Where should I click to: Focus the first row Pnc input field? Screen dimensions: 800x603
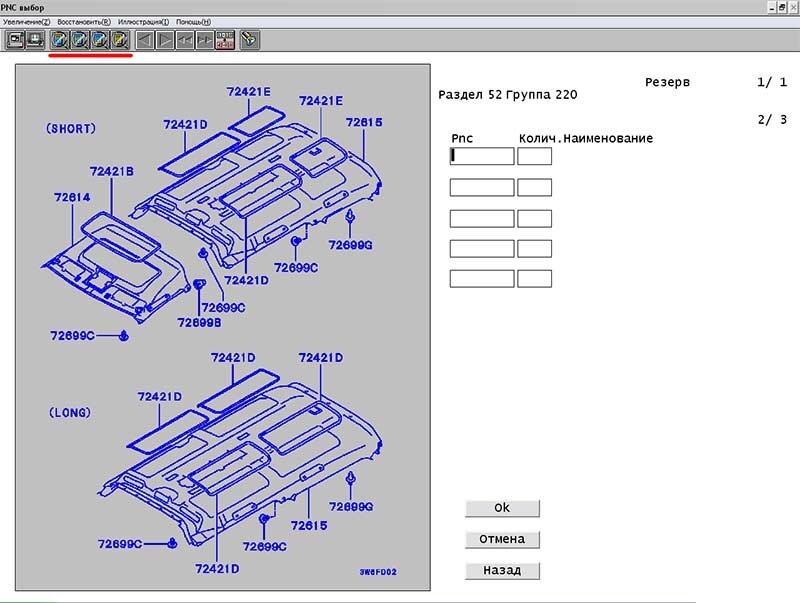482,156
